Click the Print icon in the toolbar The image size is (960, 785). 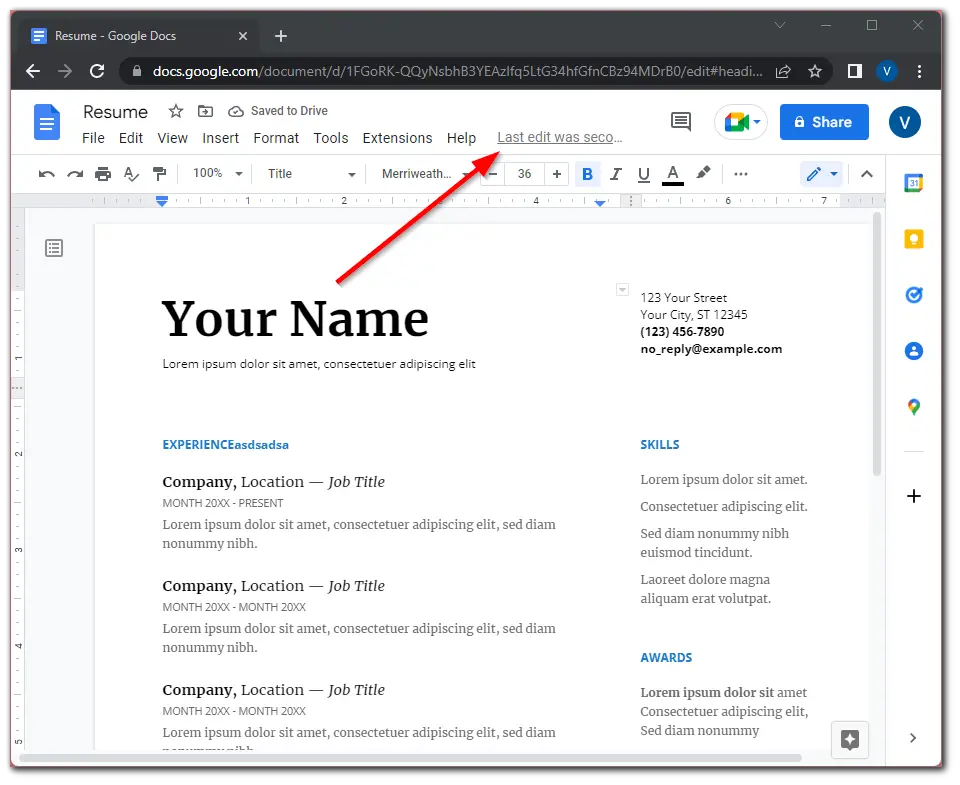point(103,173)
